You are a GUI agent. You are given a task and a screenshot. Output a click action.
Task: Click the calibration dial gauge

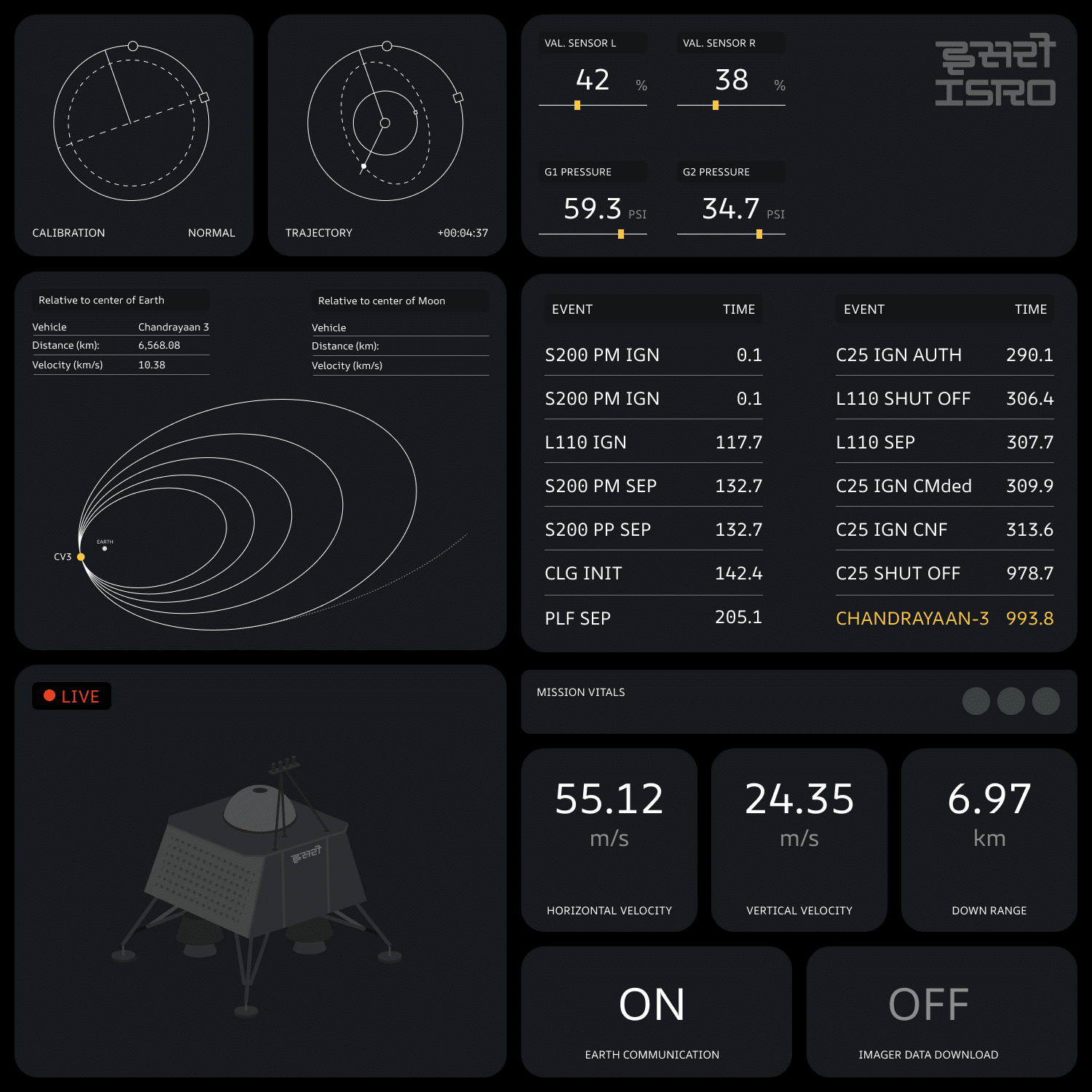pos(131,123)
